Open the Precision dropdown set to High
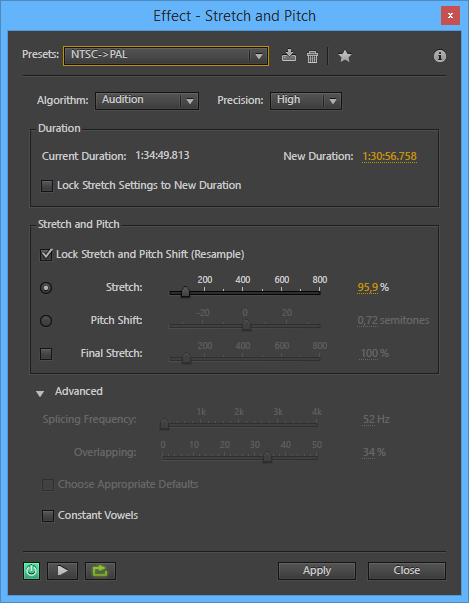The height and width of the screenshot is (603, 469). point(306,101)
